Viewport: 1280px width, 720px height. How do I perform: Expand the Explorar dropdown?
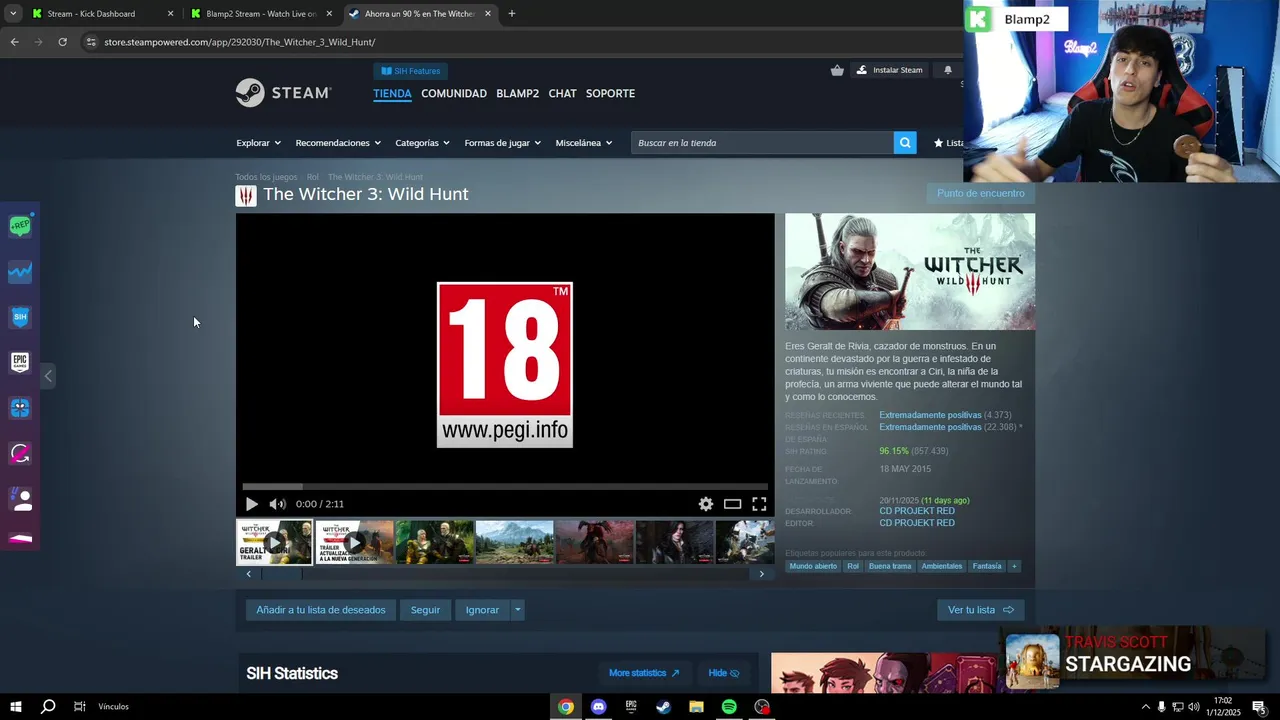[258, 143]
